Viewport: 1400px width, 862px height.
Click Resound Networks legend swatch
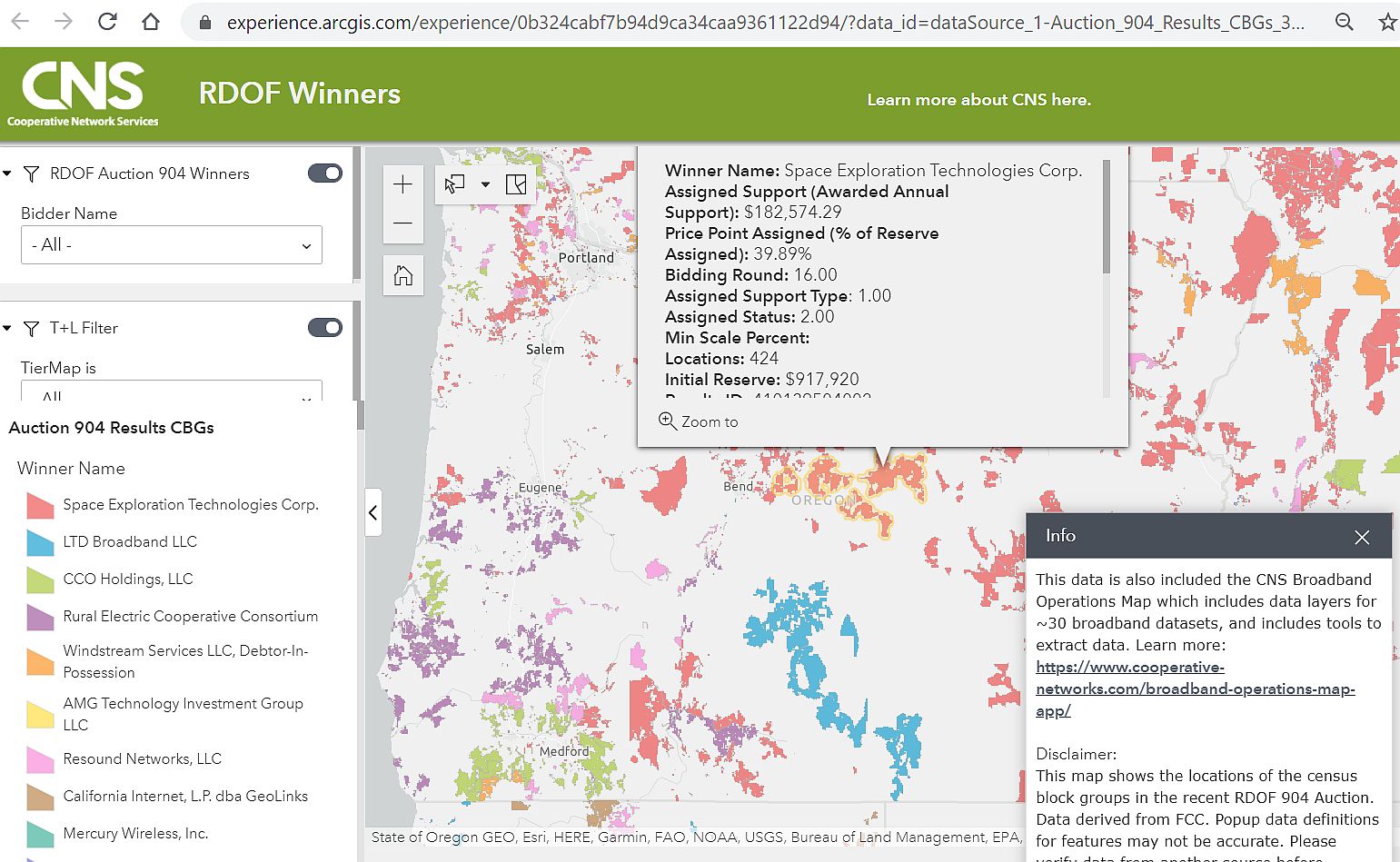click(41, 759)
